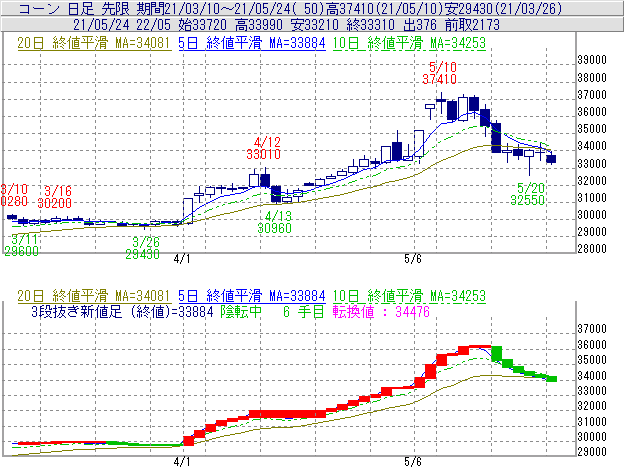Viewport: 624px width, 473px height.
Task: Click the last candlestick in upper chart
Action: click(x=551, y=159)
